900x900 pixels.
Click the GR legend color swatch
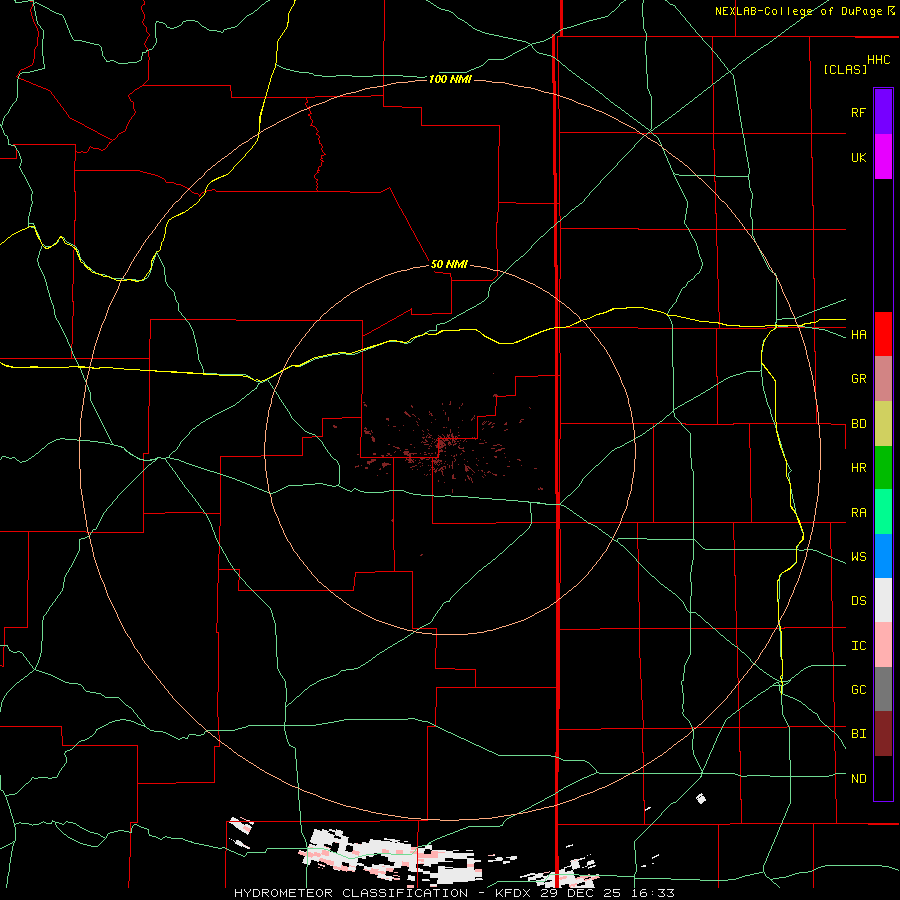tap(883, 379)
